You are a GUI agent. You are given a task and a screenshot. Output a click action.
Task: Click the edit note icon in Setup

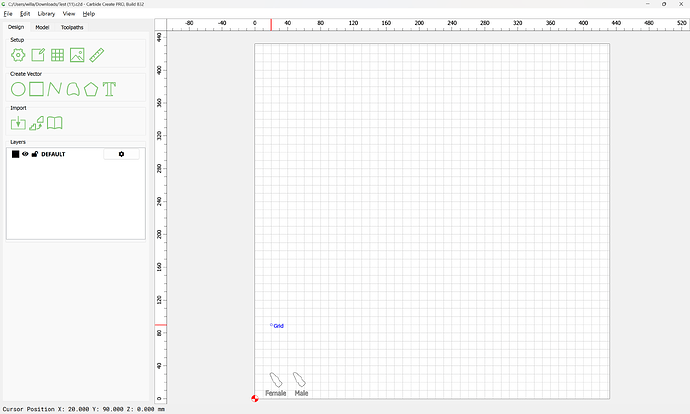tap(38, 55)
